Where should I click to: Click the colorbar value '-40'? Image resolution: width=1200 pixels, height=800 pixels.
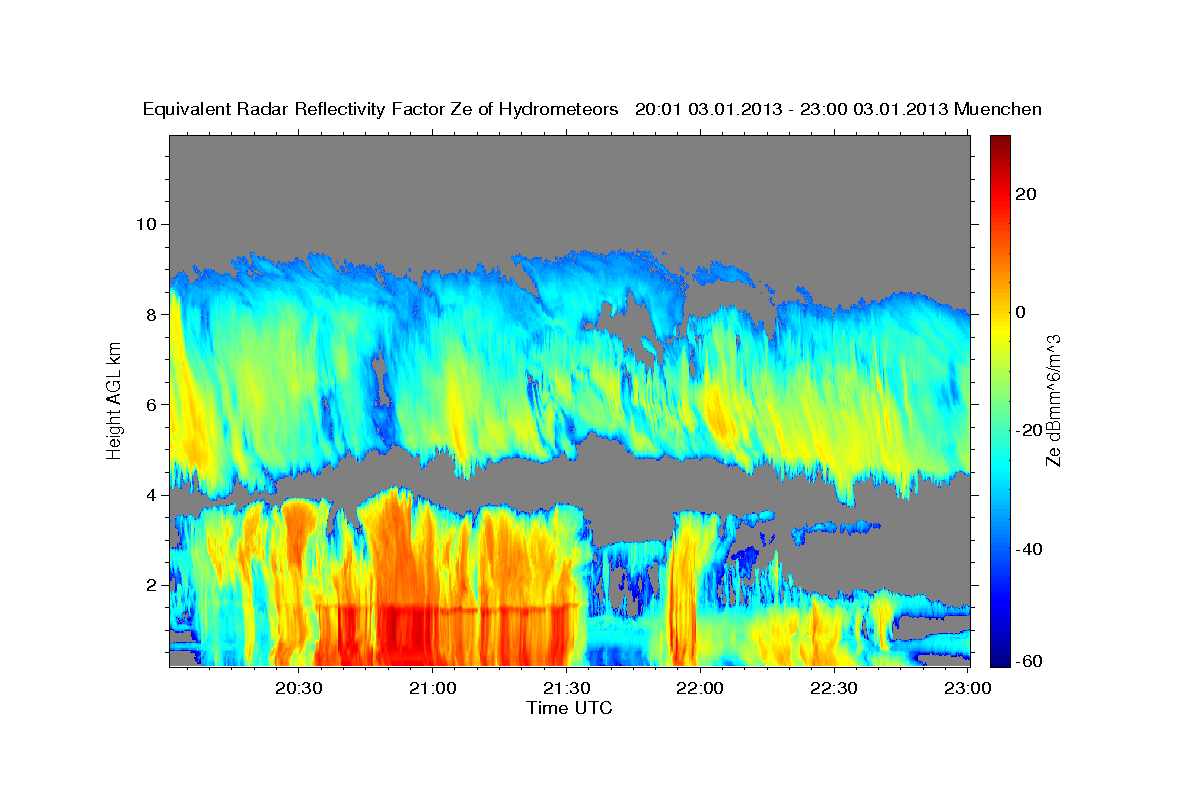[1029, 548]
